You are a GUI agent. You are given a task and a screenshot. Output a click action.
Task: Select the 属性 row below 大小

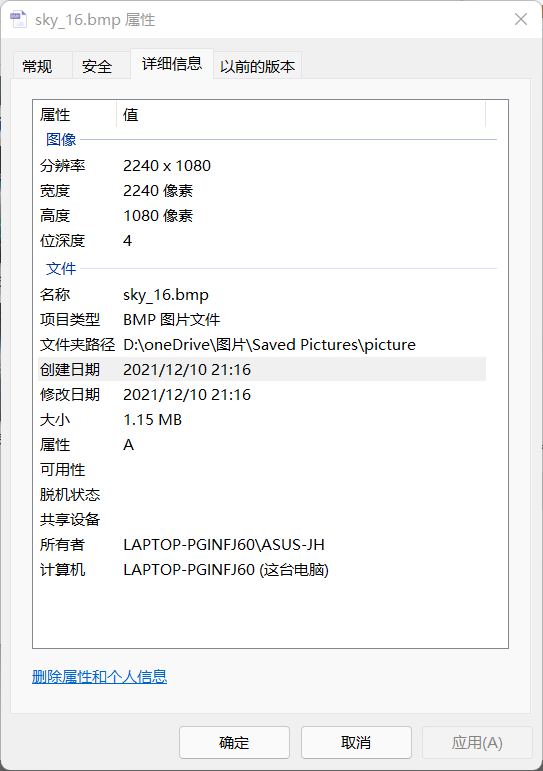(262, 445)
